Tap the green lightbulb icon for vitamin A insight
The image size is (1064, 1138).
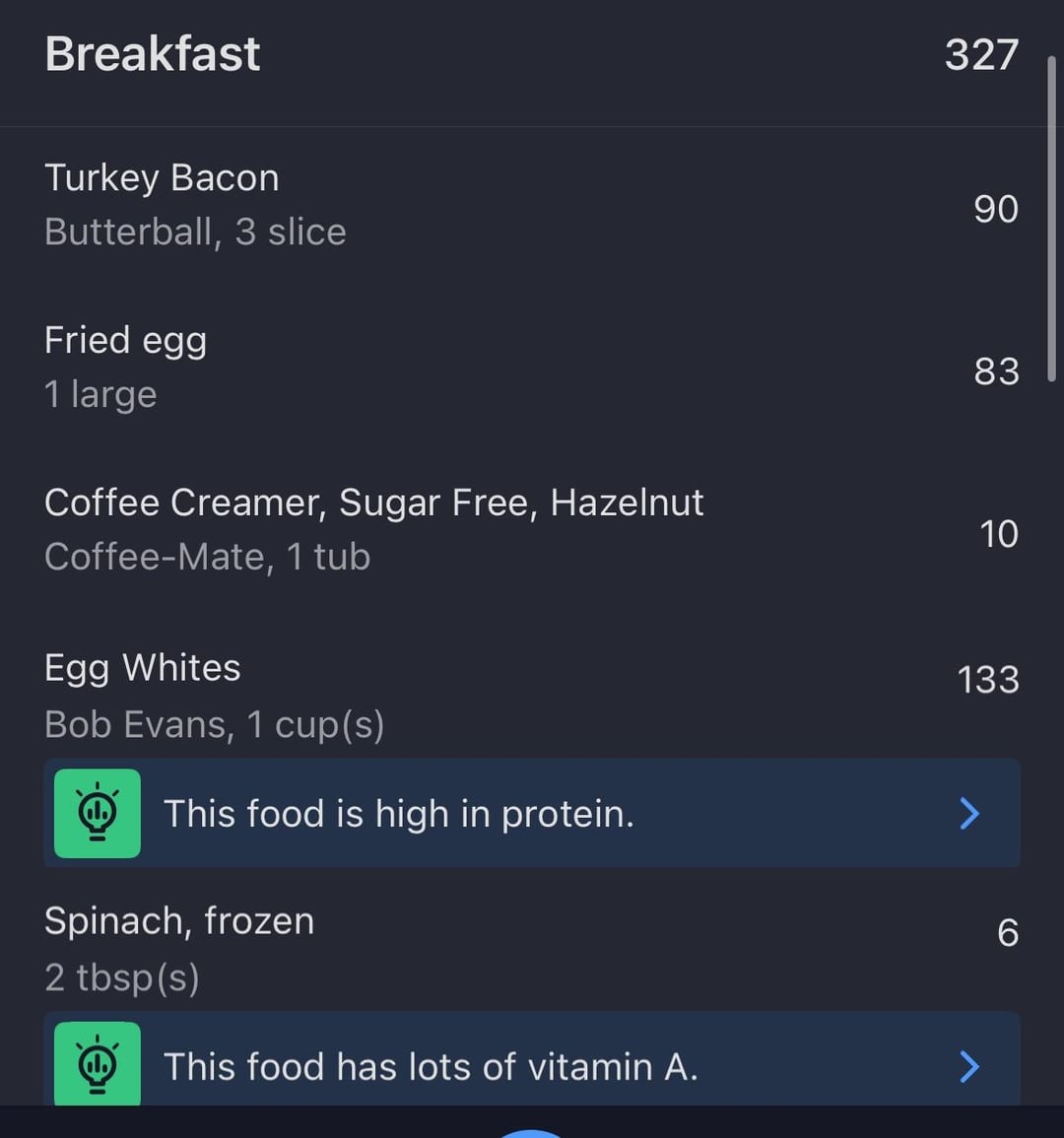click(x=98, y=1063)
